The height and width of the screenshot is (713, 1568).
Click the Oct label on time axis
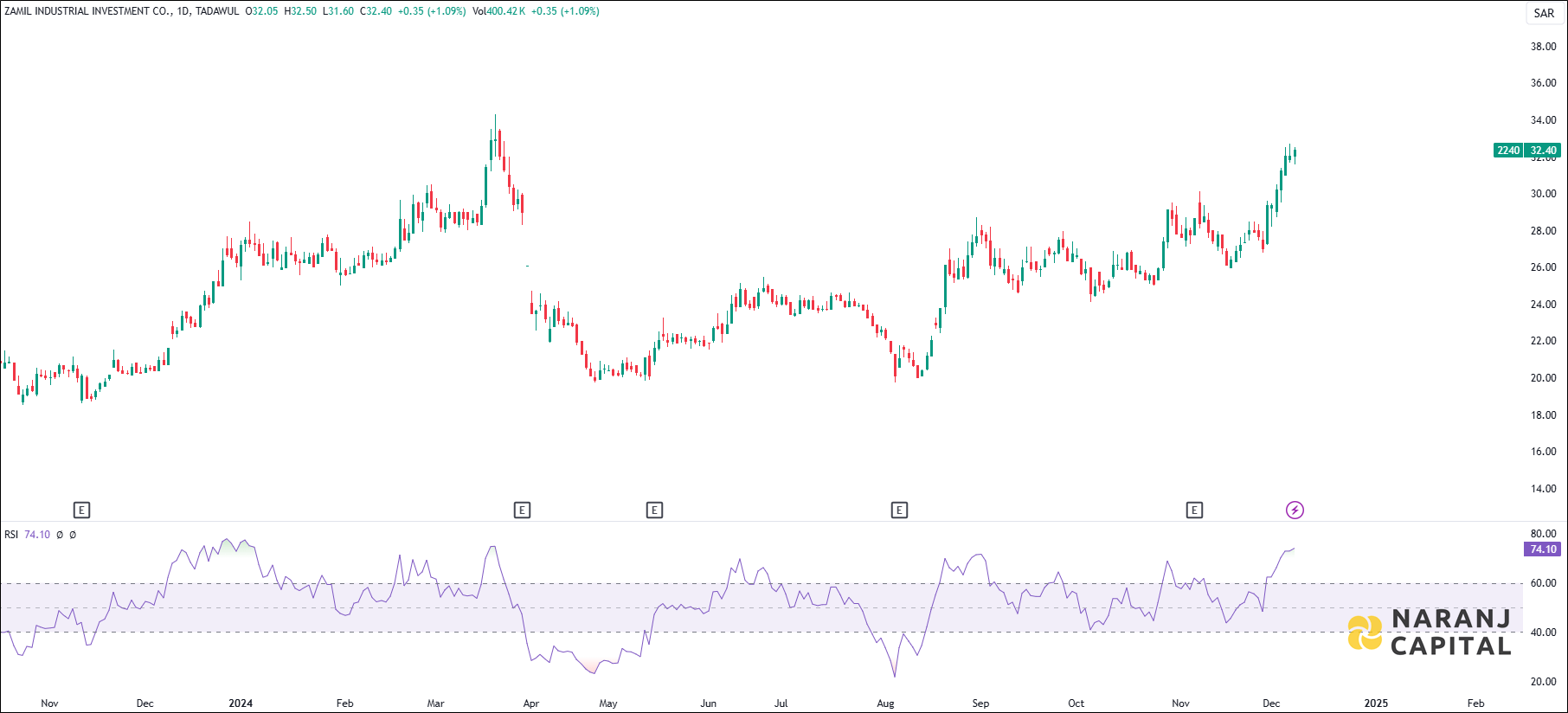1076,703
